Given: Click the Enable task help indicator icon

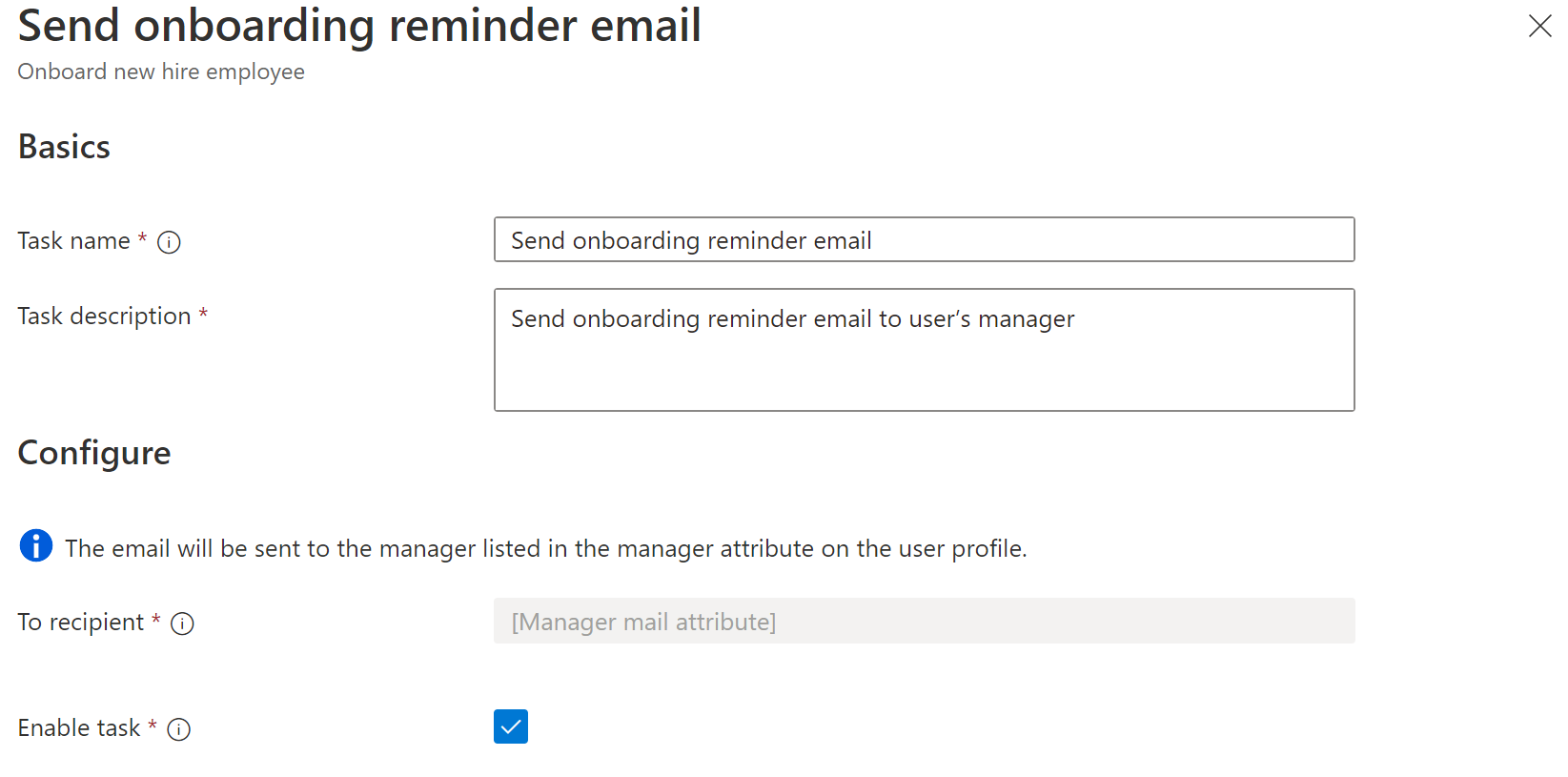Looking at the screenshot, I should [x=179, y=728].
